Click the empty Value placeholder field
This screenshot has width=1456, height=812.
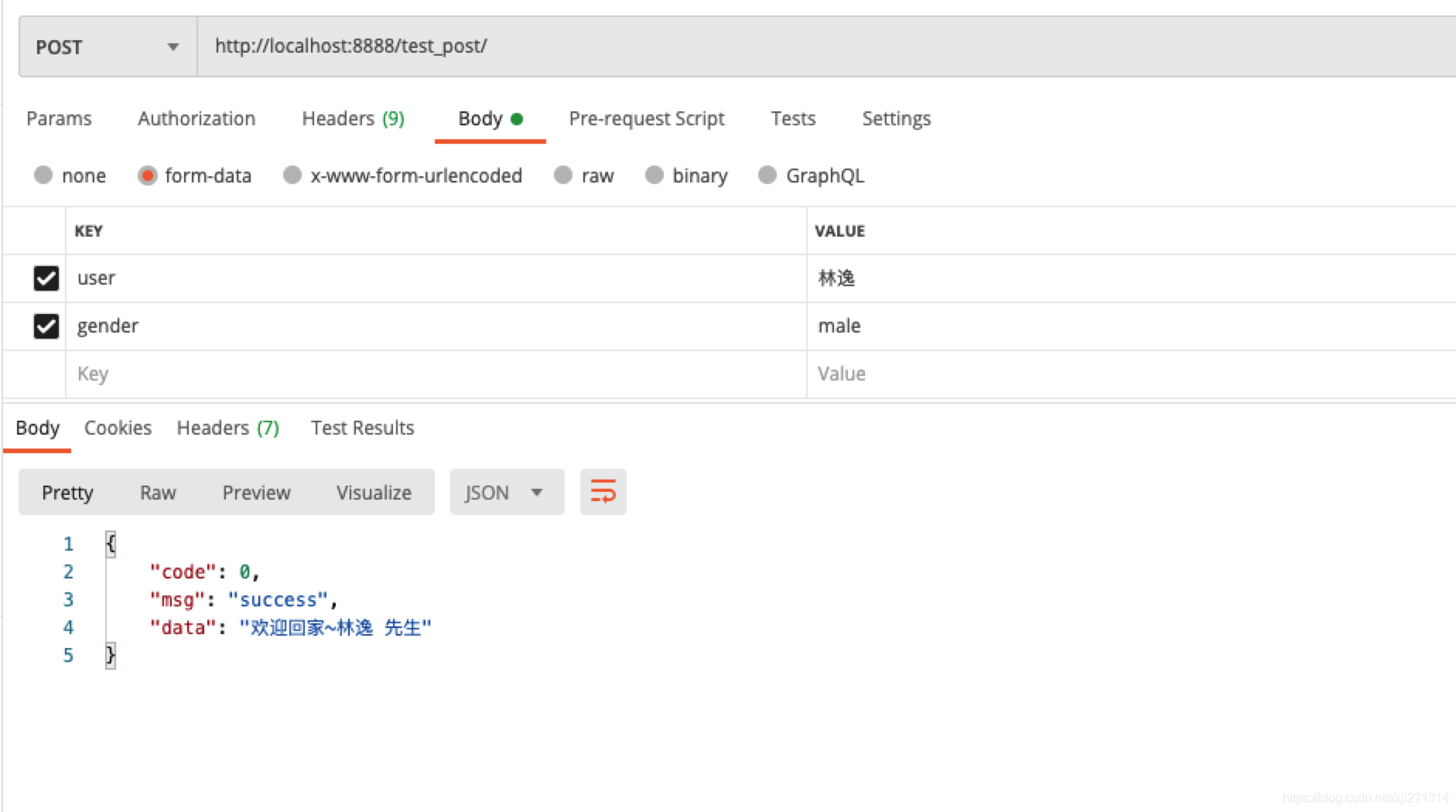point(1131,374)
